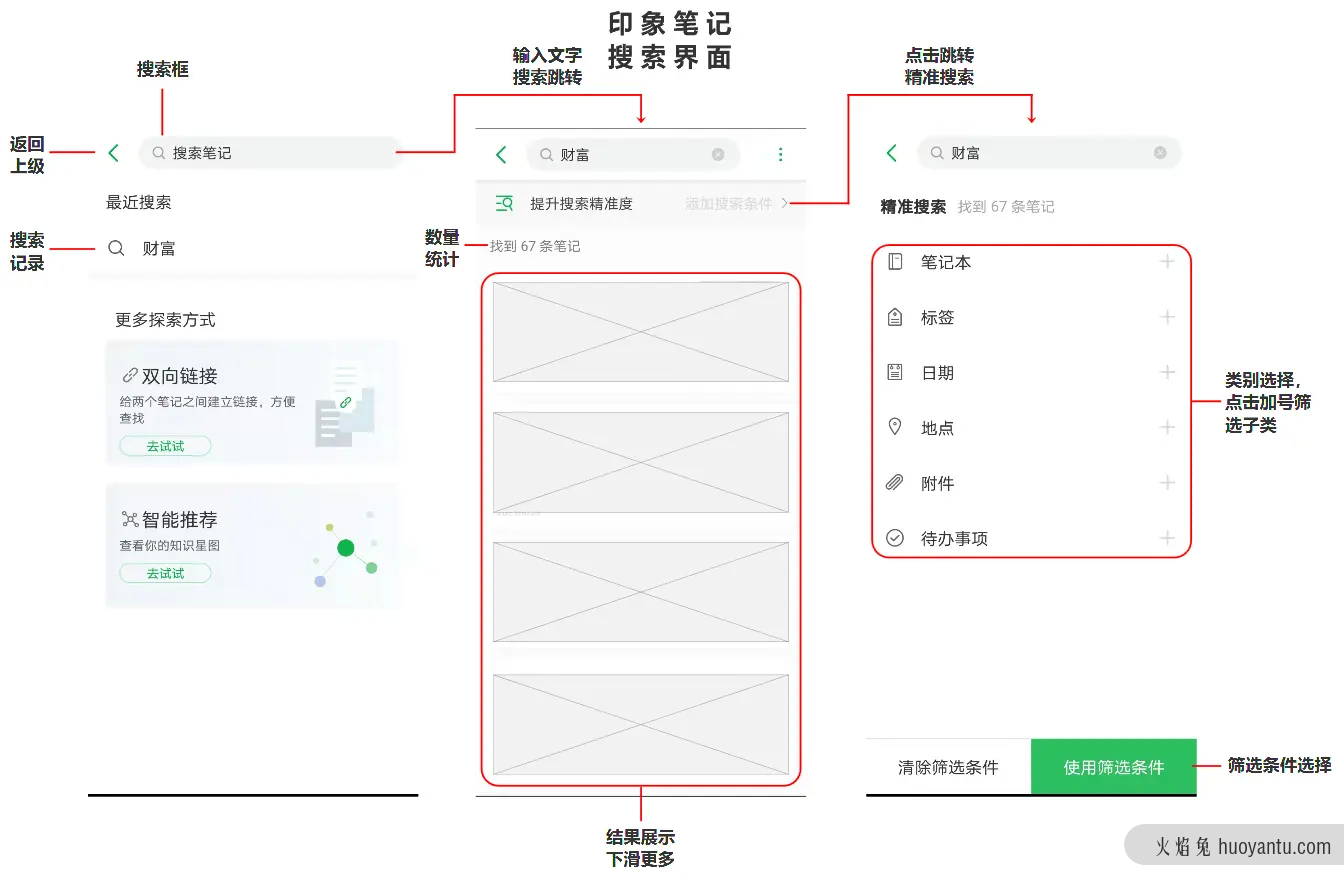Expand 标签 filter with plus sign
Image resolution: width=1344 pixels, height=880 pixels.
[x=1166, y=317]
